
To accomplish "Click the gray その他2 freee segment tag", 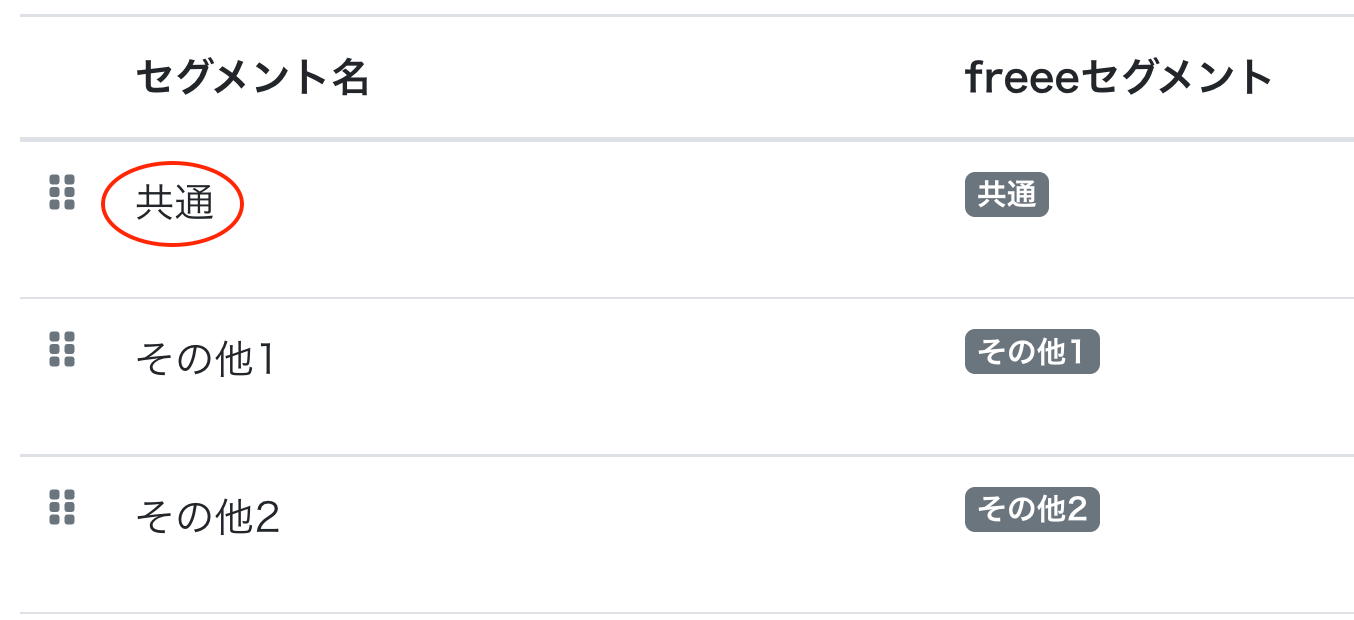I will pos(1032,509).
